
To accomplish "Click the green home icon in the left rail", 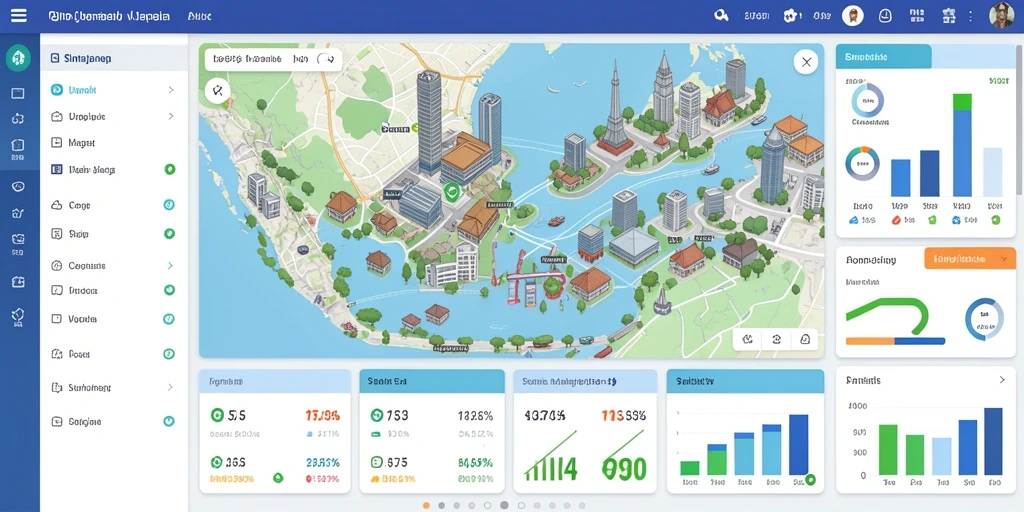I will click(x=18, y=59).
